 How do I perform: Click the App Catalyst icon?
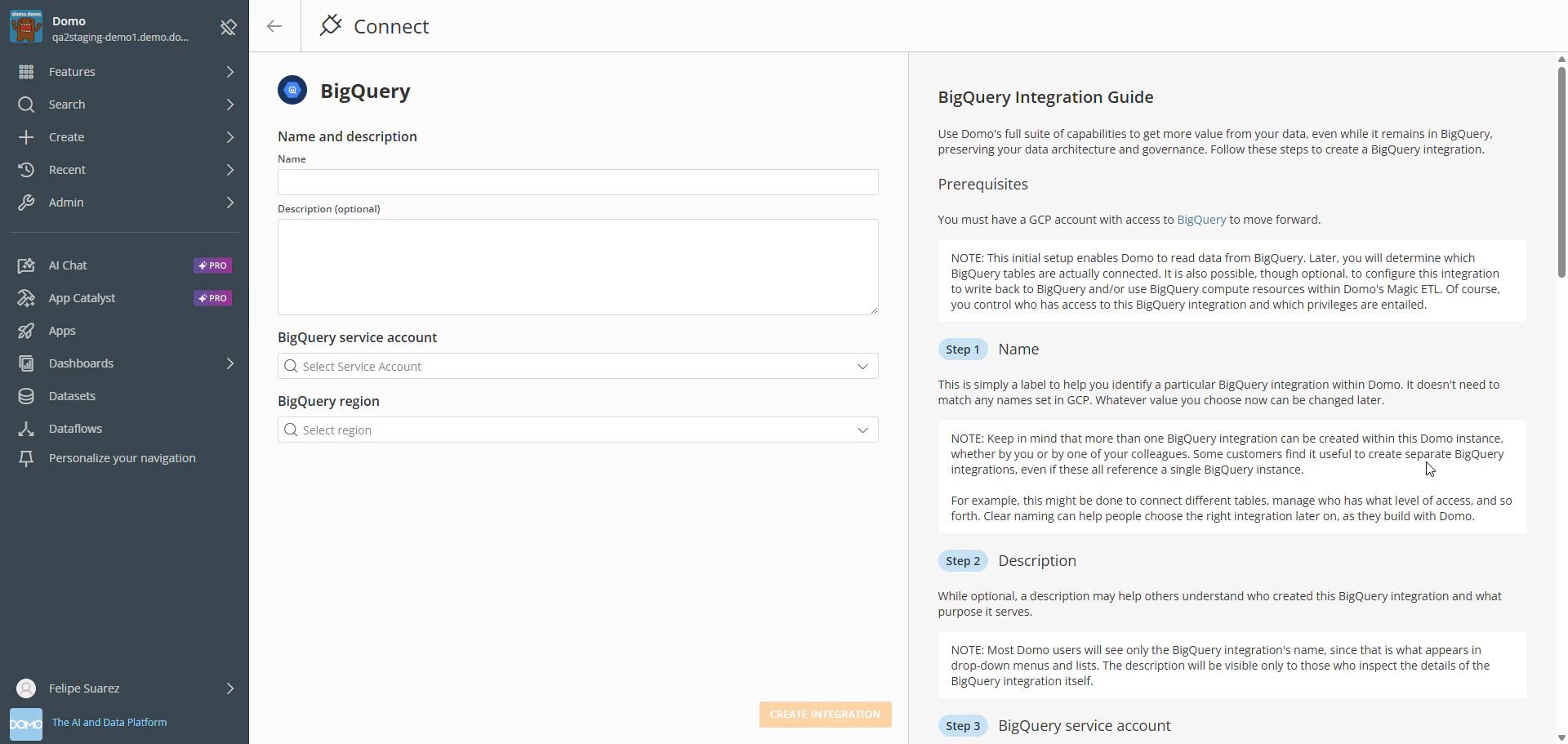coord(26,298)
